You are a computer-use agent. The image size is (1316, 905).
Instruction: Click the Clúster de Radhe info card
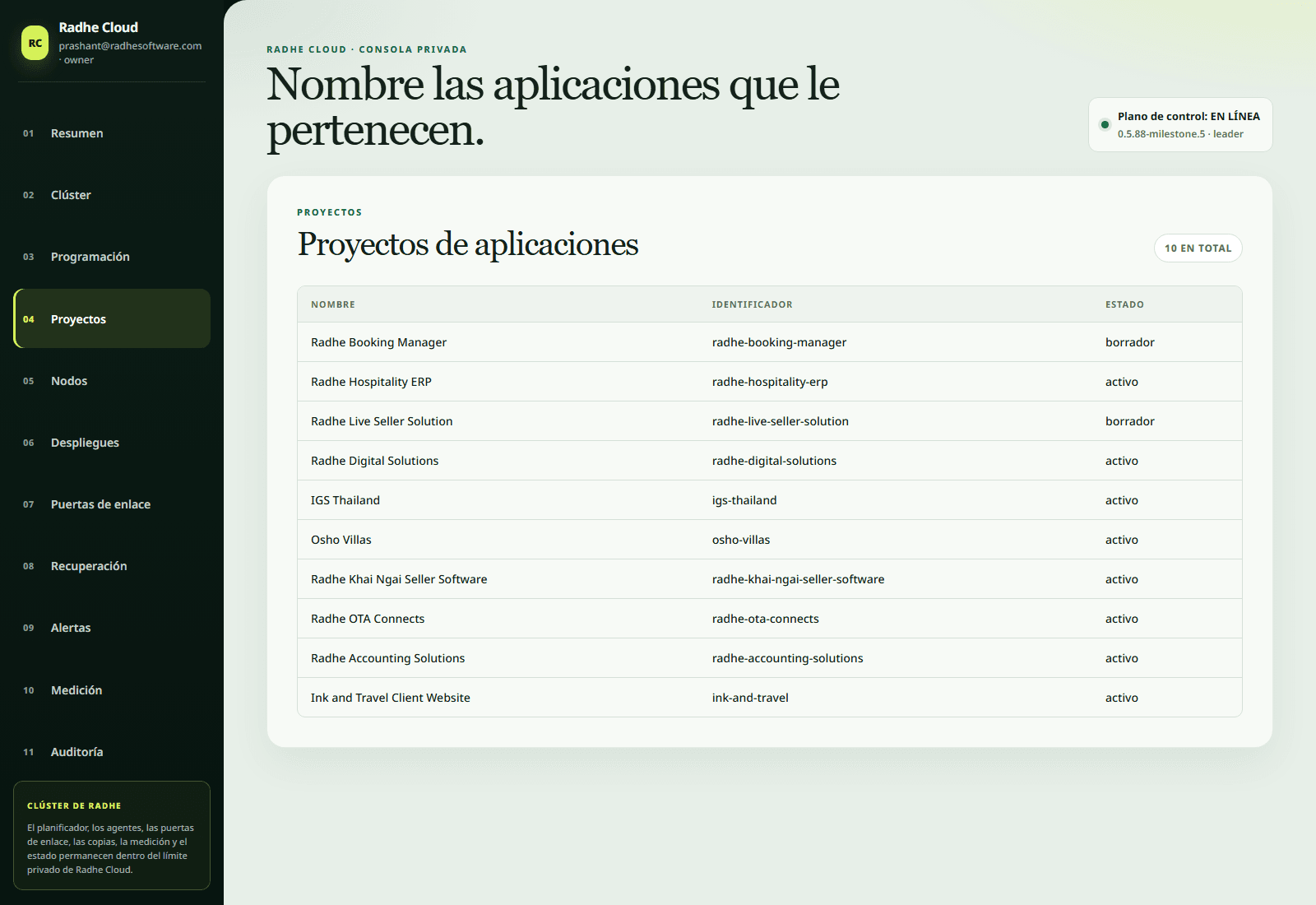click(x=112, y=835)
